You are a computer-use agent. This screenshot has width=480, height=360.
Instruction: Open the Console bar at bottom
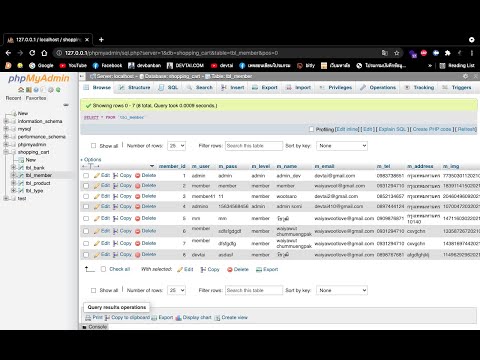point(95,327)
